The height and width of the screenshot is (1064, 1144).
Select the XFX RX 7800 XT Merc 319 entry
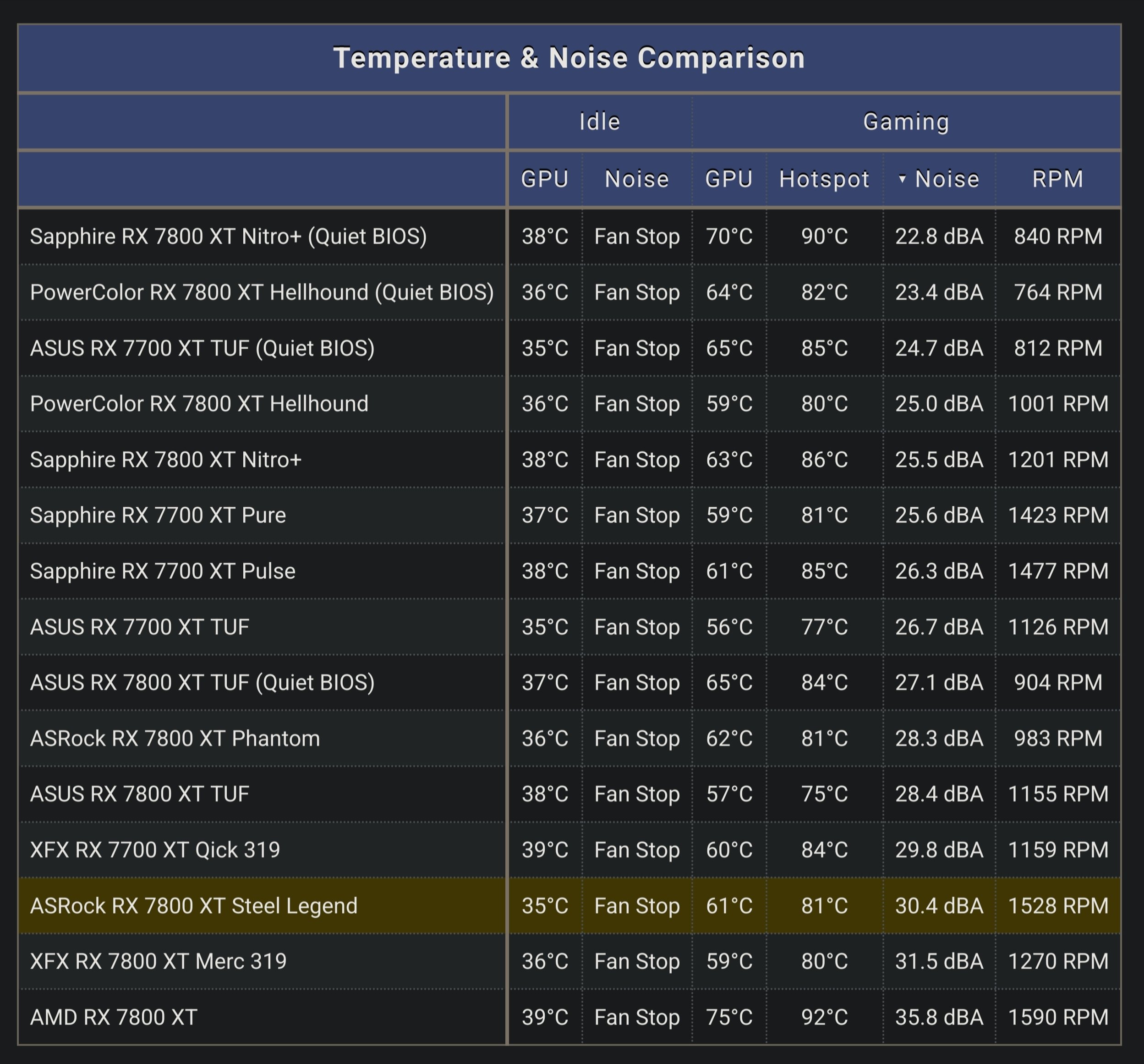[x=158, y=961]
